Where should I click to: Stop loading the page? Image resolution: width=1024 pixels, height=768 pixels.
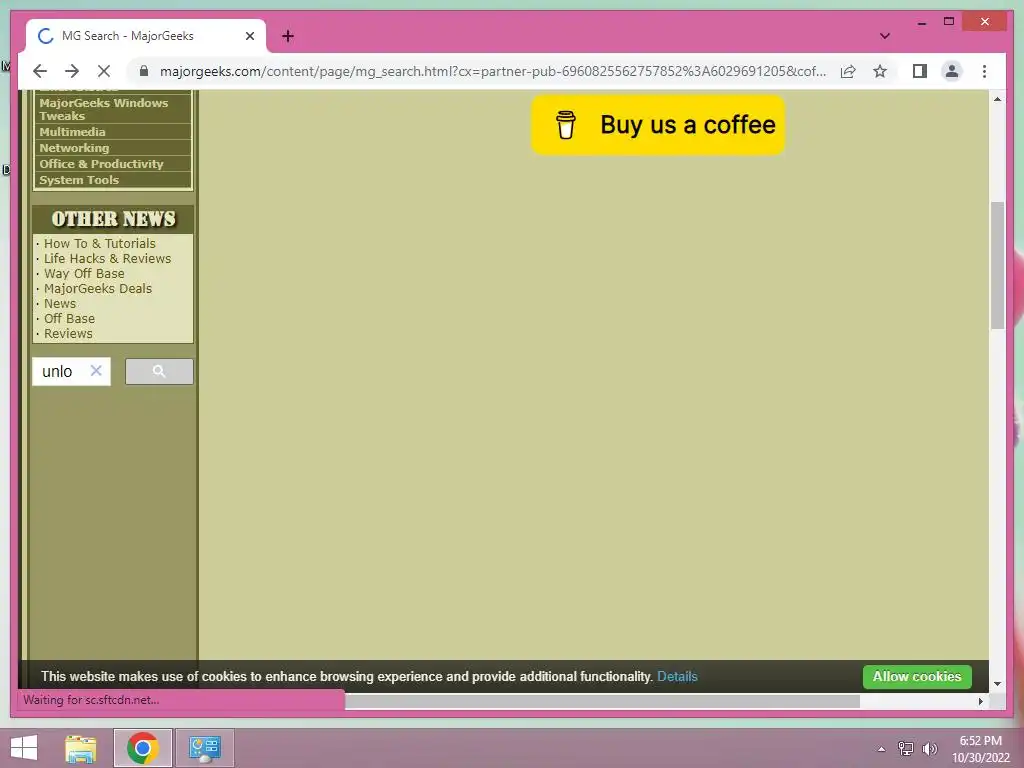click(104, 71)
